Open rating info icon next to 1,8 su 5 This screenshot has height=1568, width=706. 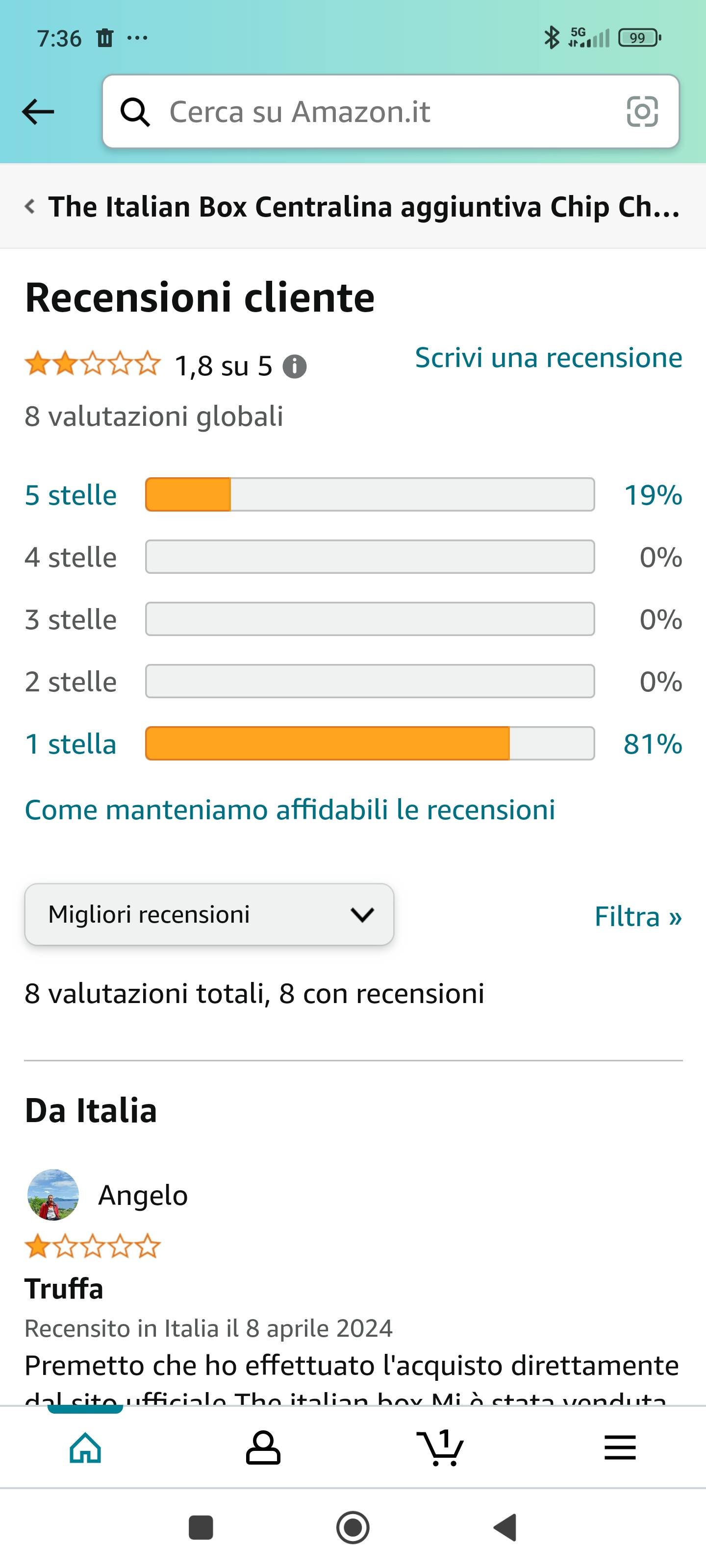coord(295,367)
